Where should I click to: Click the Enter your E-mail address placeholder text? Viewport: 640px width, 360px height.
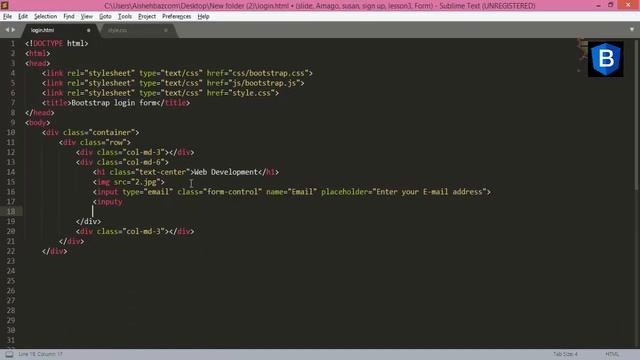point(429,192)
